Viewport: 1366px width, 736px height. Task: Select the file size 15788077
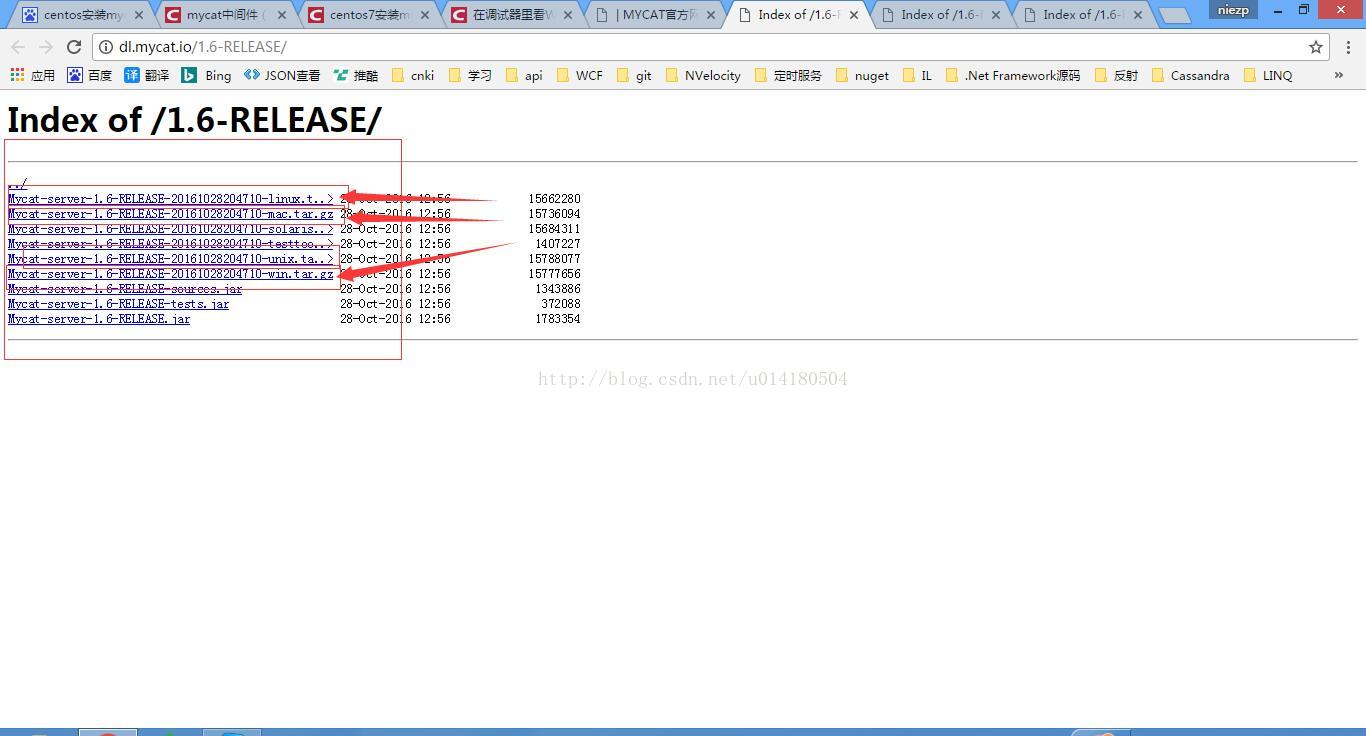pos(554,258)
